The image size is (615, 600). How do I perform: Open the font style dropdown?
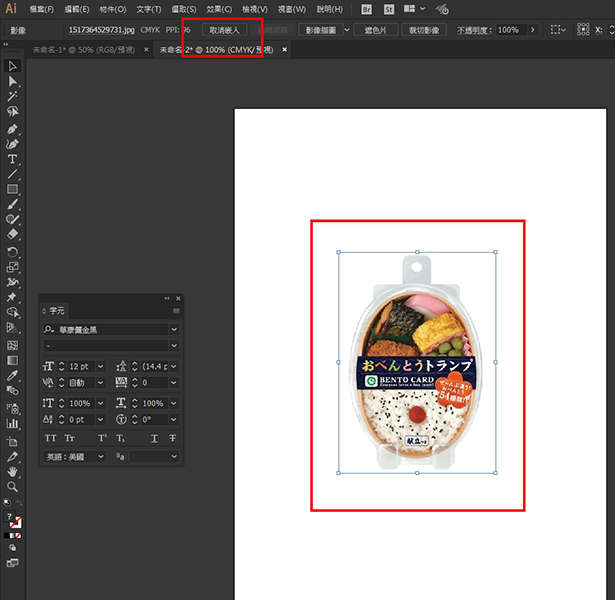click(x=174, y=346)
